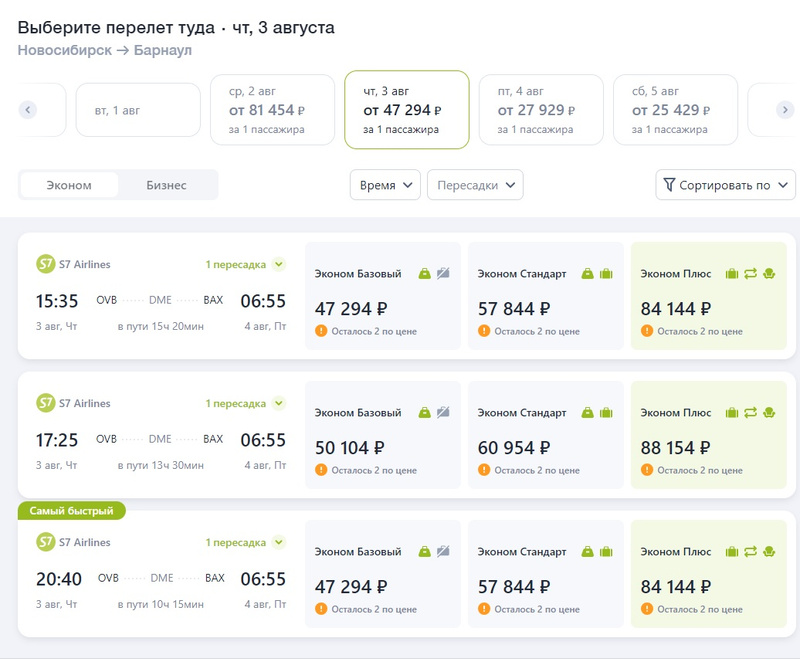Select date tab пт, 4 авг
800x659 pixels.
540,110
